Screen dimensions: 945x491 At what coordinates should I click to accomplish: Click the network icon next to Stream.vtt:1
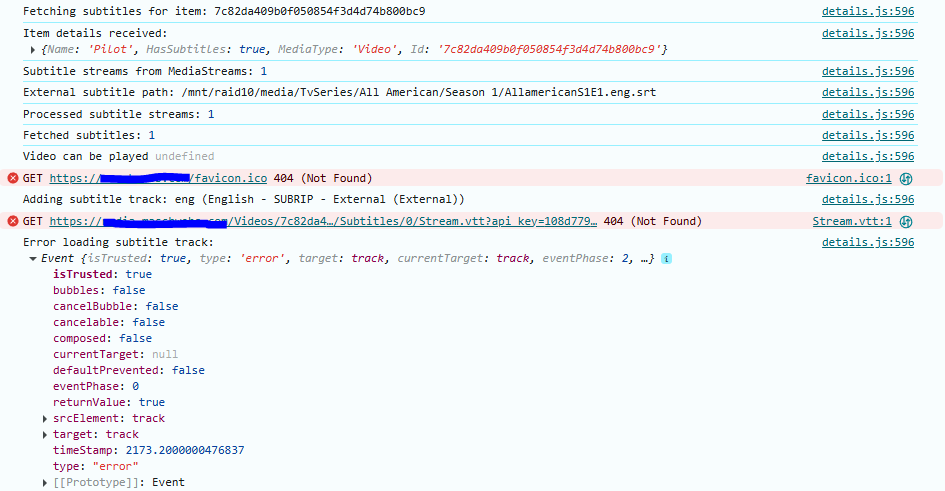(x=906, y=221)
